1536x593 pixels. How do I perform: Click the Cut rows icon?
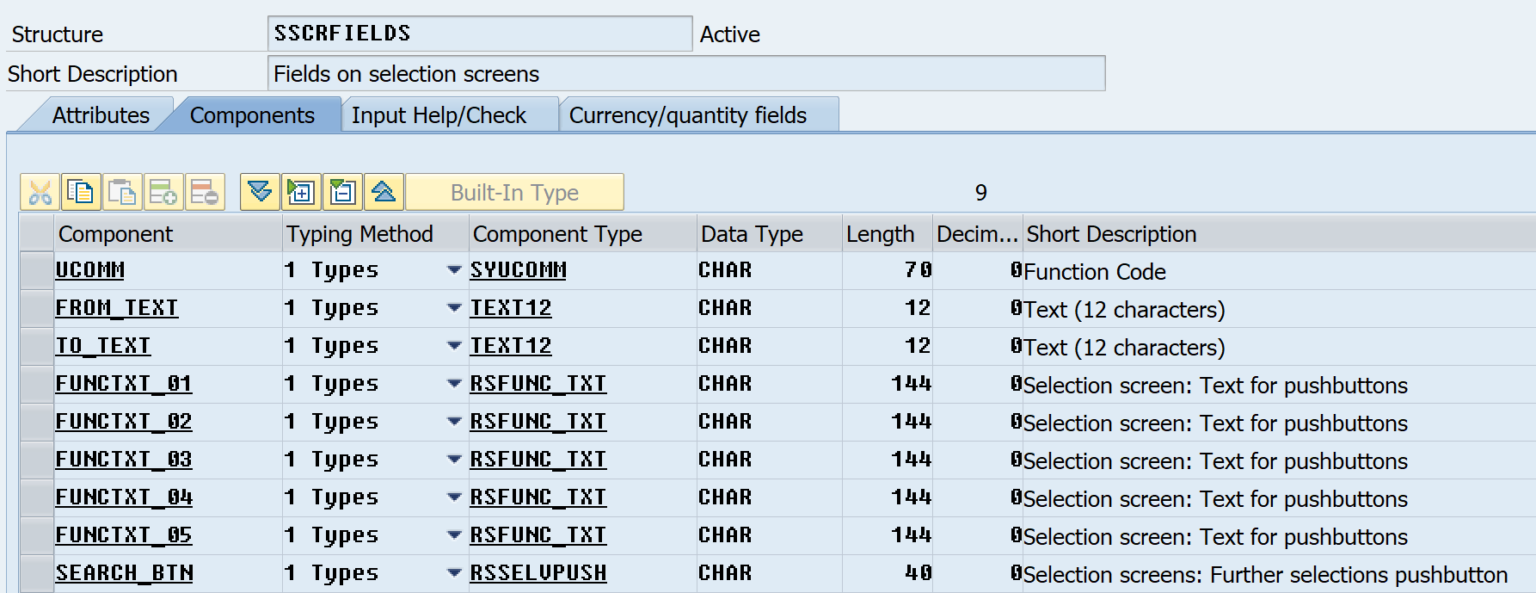click(x=40, y=191)
